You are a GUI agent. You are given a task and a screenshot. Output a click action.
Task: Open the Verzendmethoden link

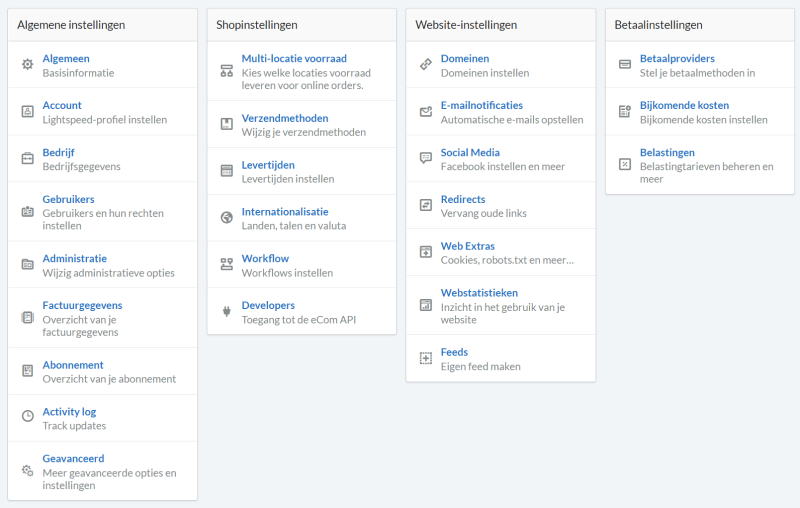285,118
